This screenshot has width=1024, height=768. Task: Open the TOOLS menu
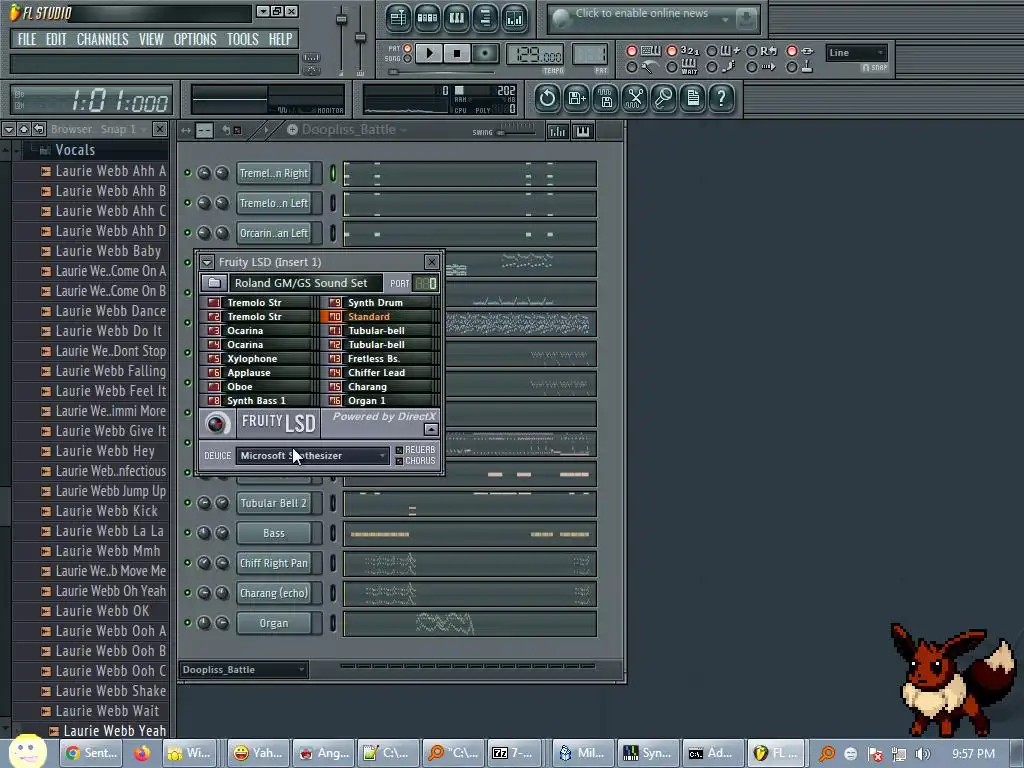pos(242,39)
